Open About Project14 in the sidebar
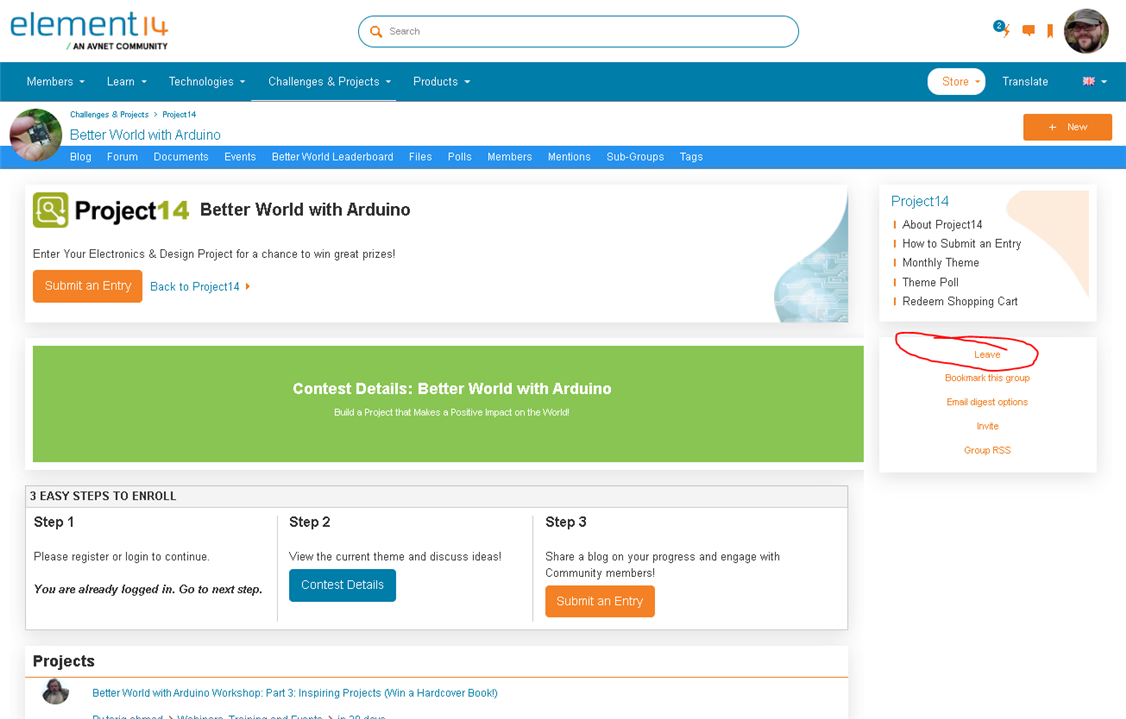The image size is (1126, 719). point(941,225)
